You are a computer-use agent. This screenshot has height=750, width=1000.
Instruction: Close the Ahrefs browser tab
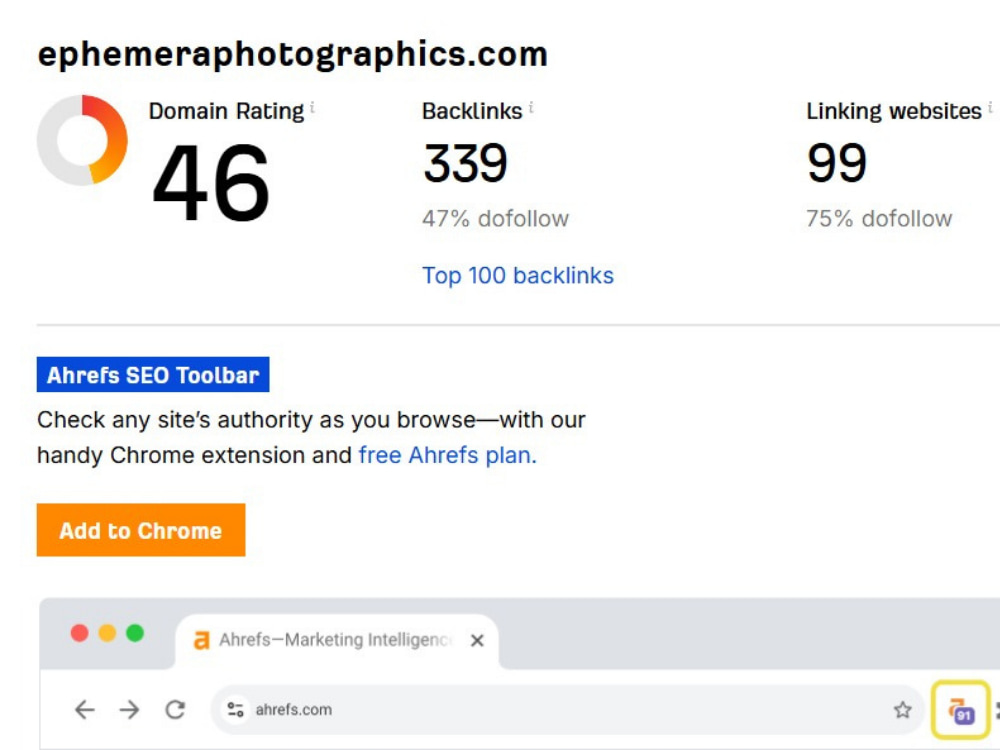477,640
